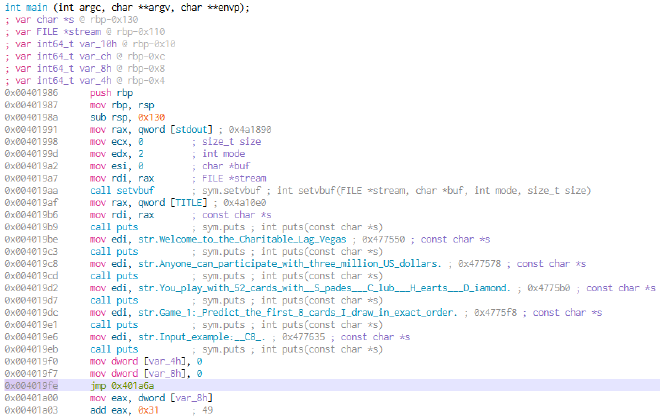
Task: Click the add eax, 0x31 instruction
Action: click(125, 410)
